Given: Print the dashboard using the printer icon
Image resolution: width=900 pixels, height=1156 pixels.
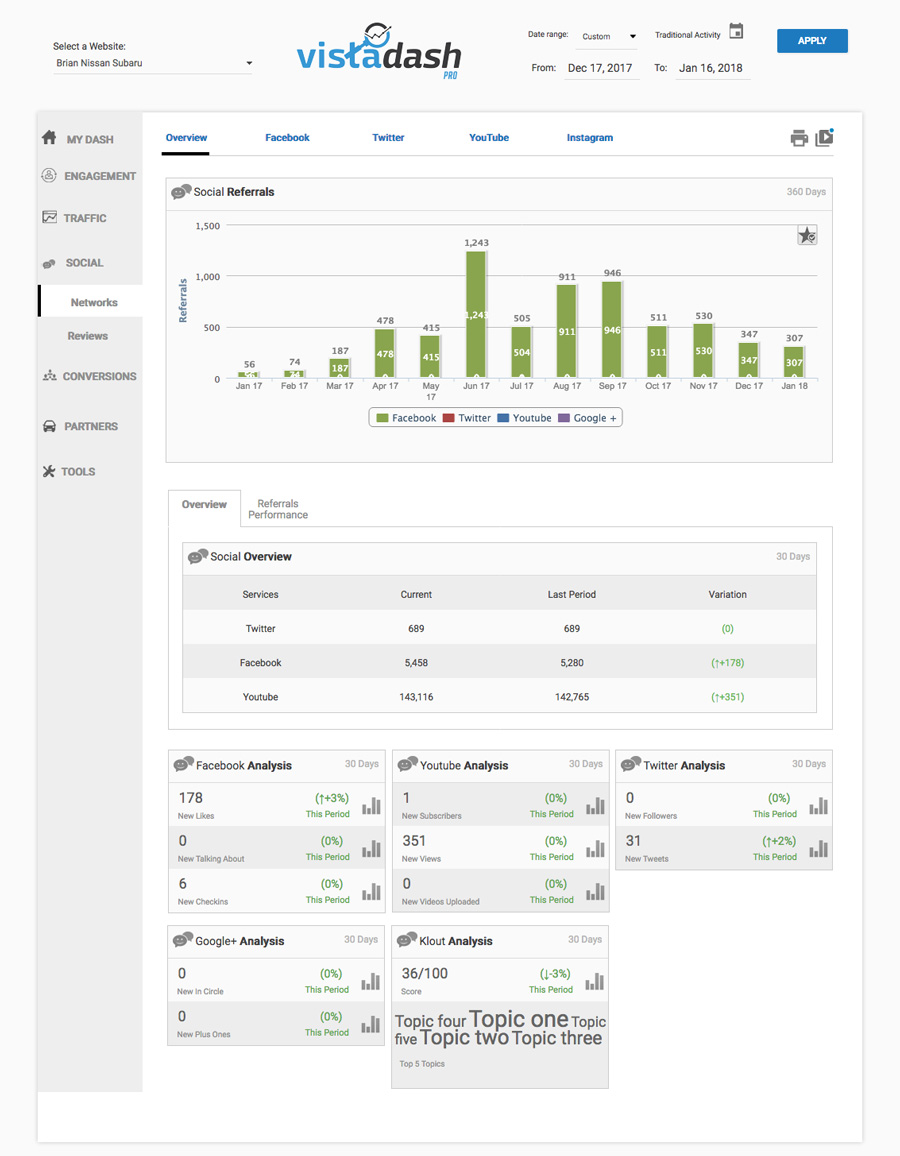Looking at the screenshot, I should tap(799, 138).
